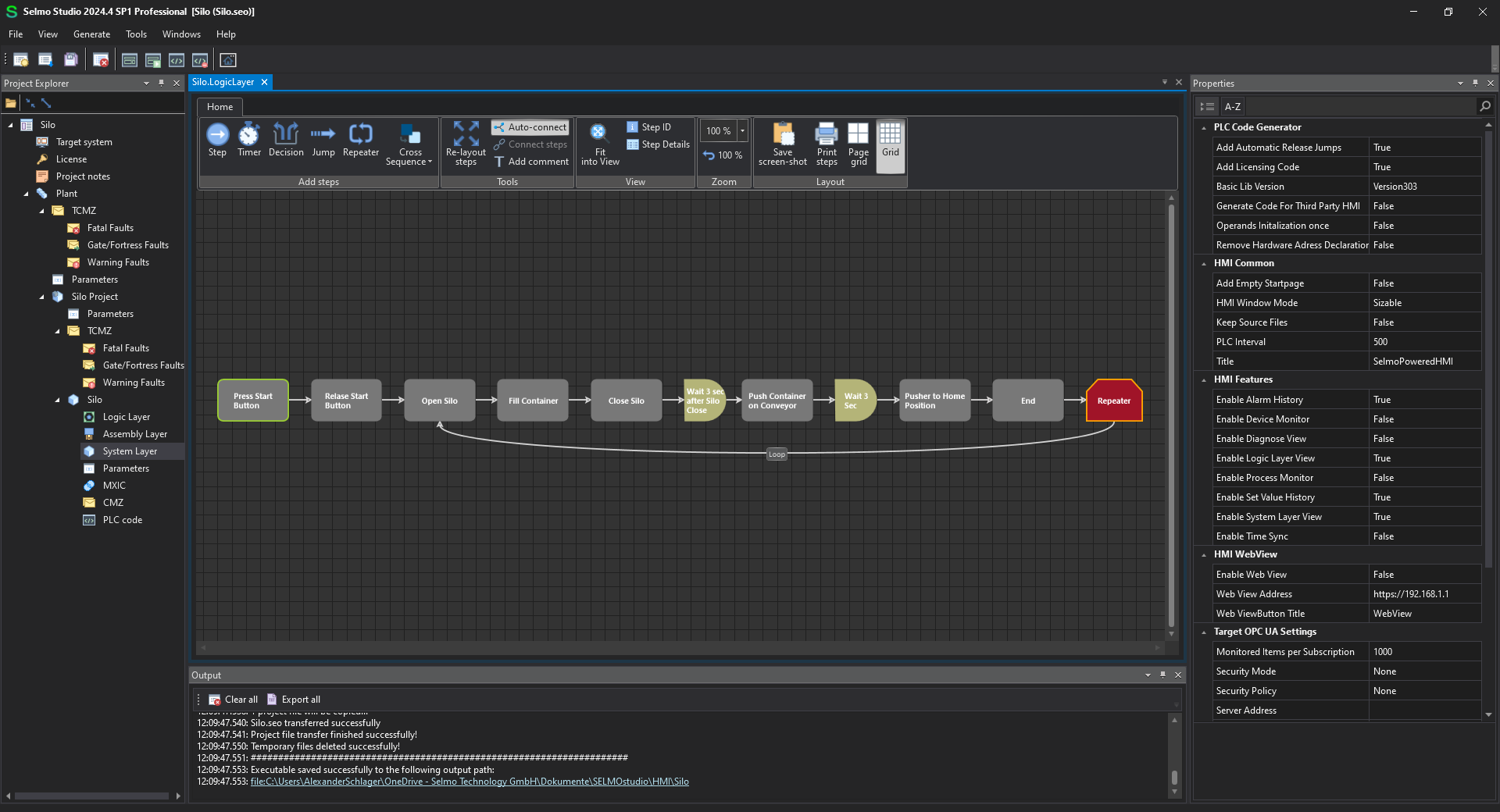
Task: Open the executable output path link
Action: 470,782
